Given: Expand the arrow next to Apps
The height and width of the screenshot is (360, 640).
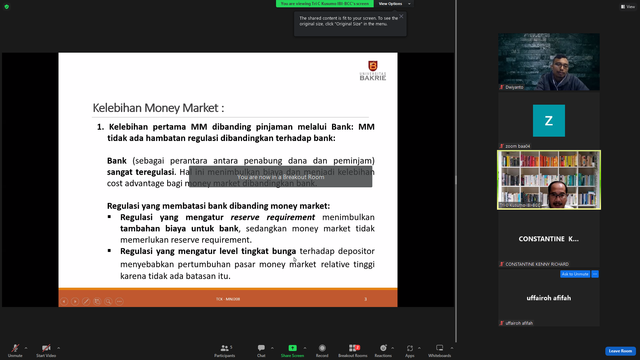Looking at the screenshot, I should pyautogui.click(x=419, y=348).
